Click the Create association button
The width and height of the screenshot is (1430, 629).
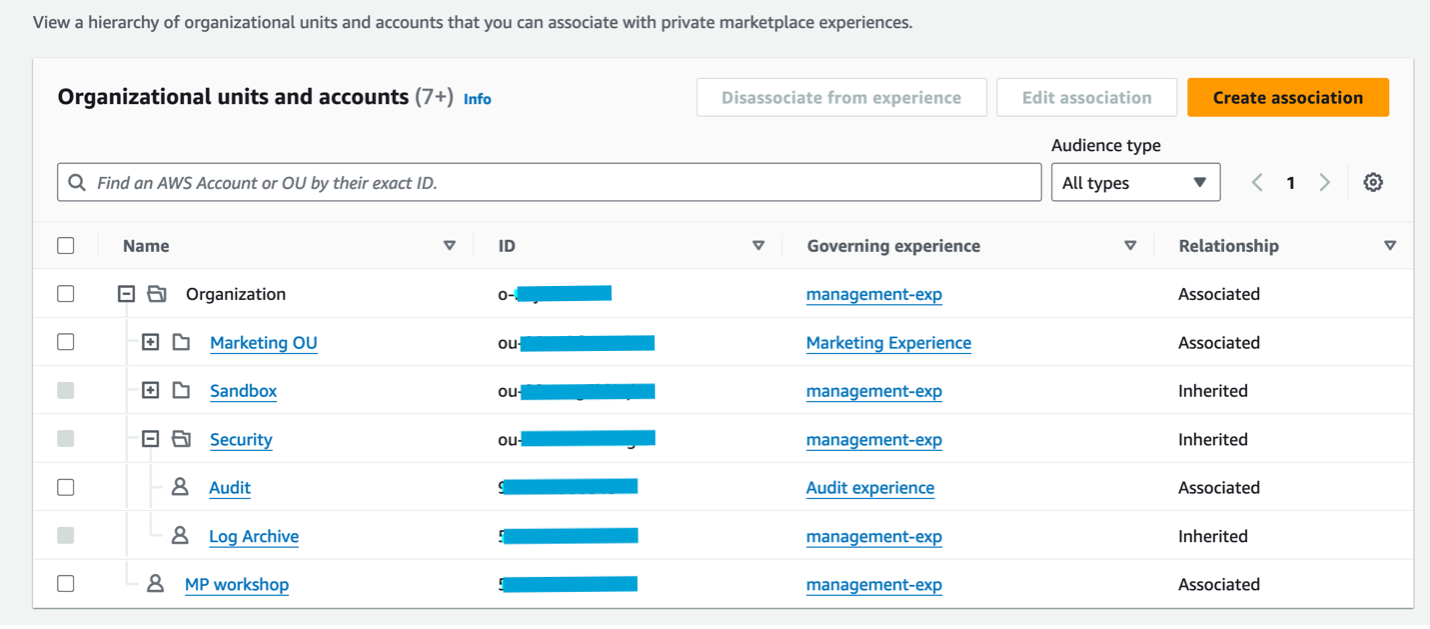1287,98
